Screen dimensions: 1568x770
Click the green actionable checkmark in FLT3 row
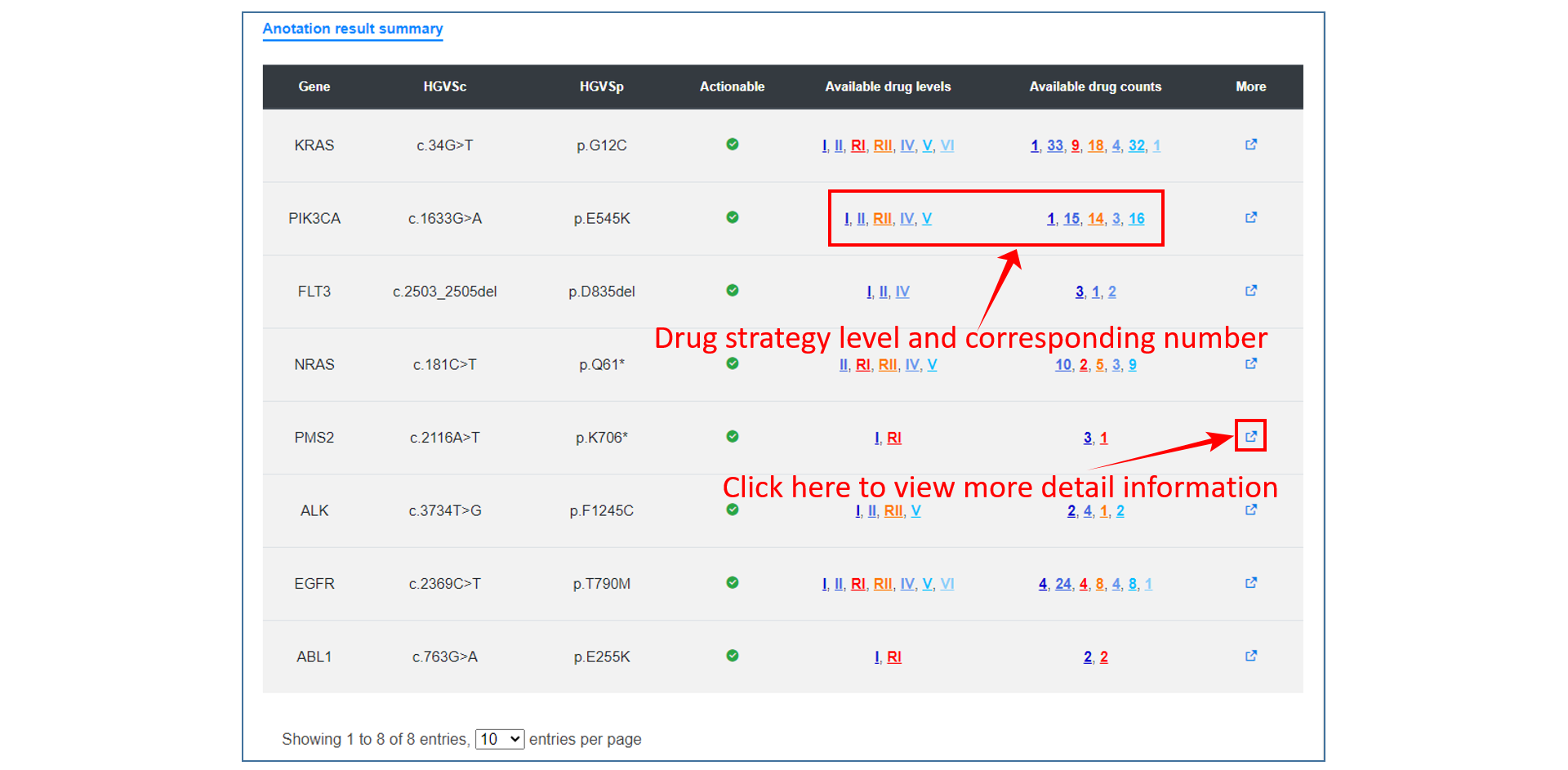point(733,291)
